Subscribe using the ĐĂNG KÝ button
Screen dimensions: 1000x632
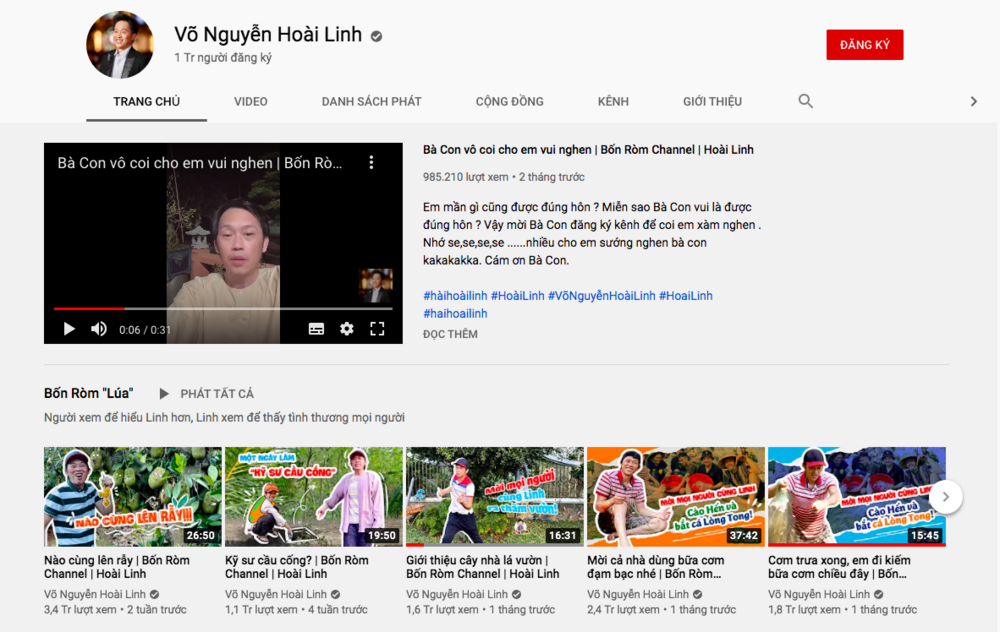click(x=864, y=45)
